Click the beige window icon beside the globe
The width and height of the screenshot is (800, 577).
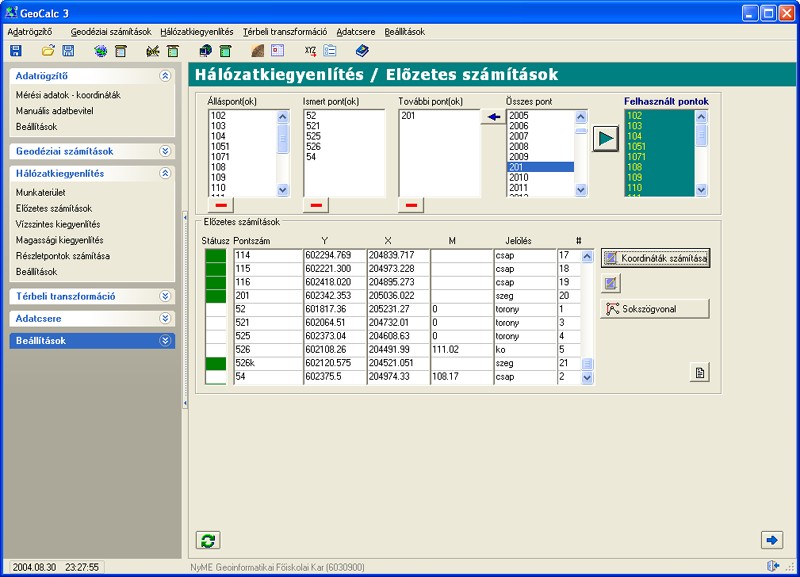pyautogui.click(x=121, y=51)
